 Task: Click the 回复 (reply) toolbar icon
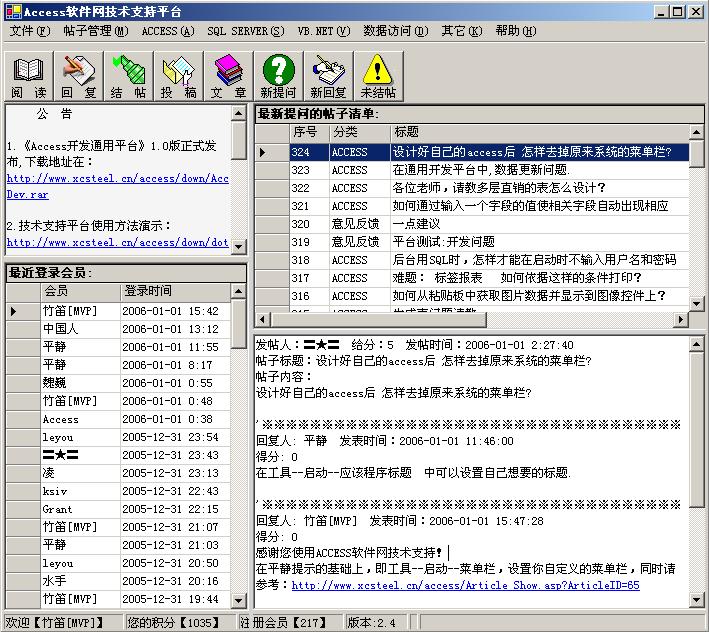point(79,76)
